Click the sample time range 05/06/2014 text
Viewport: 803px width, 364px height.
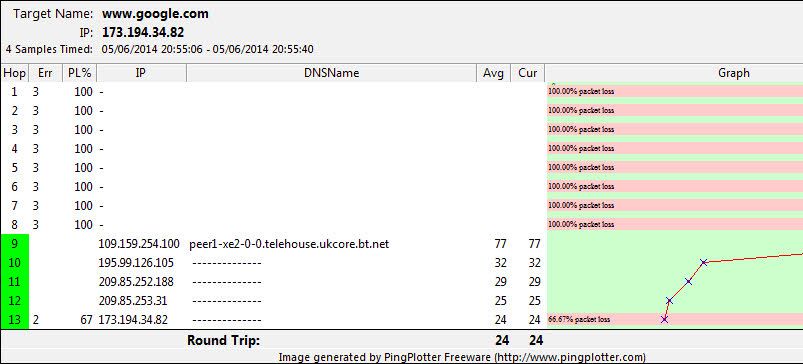pyautogui.click(x=207, y=50)
